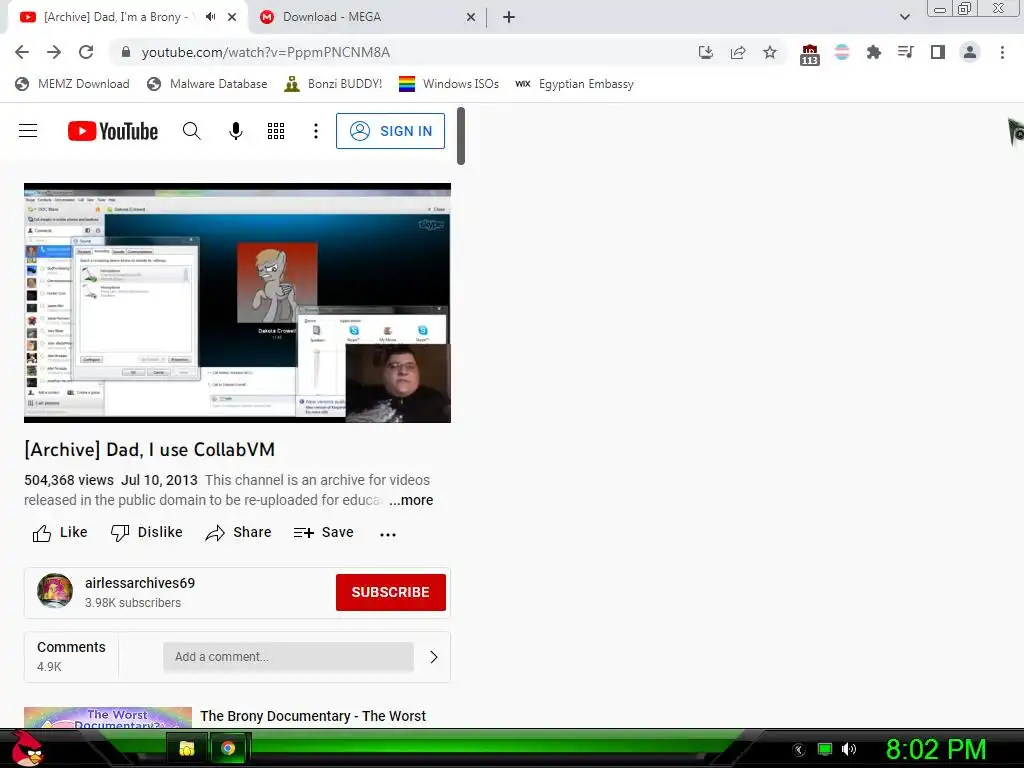Open YouTube search
This screenshot has width=1024, height=768.
tap(191, 131)
